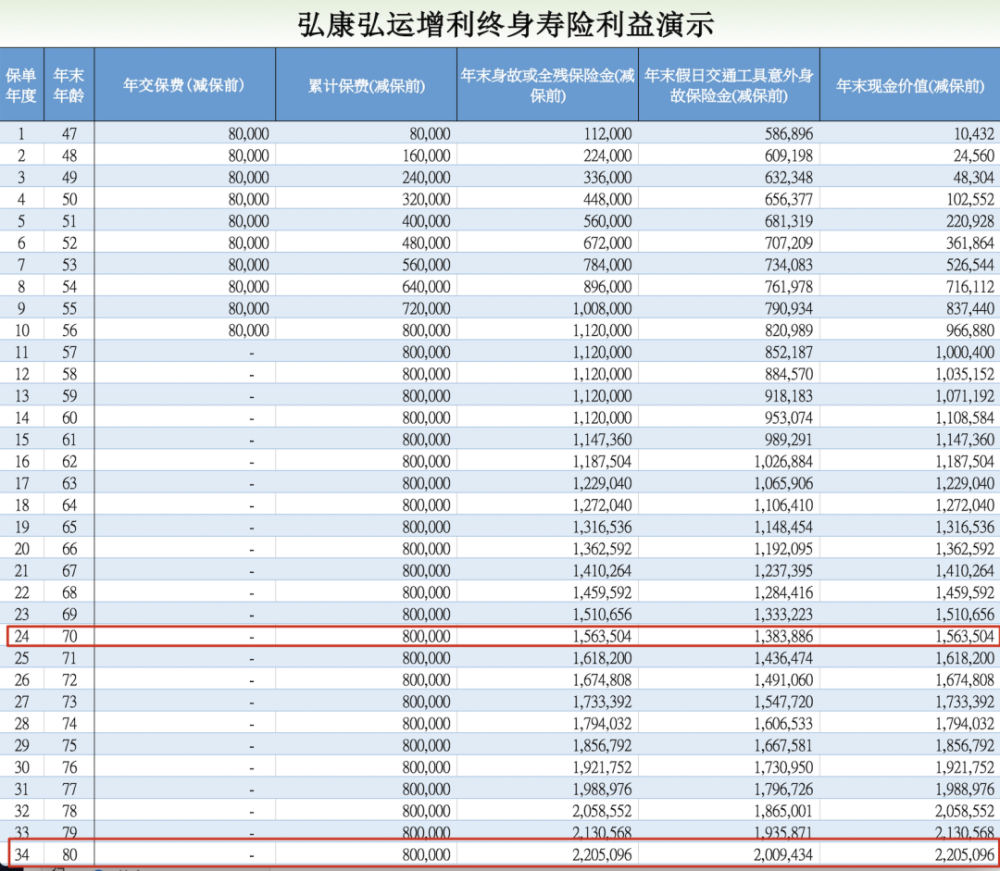Click cash value 220,928
Screen dimensions: 1000x871
(971, 221)
